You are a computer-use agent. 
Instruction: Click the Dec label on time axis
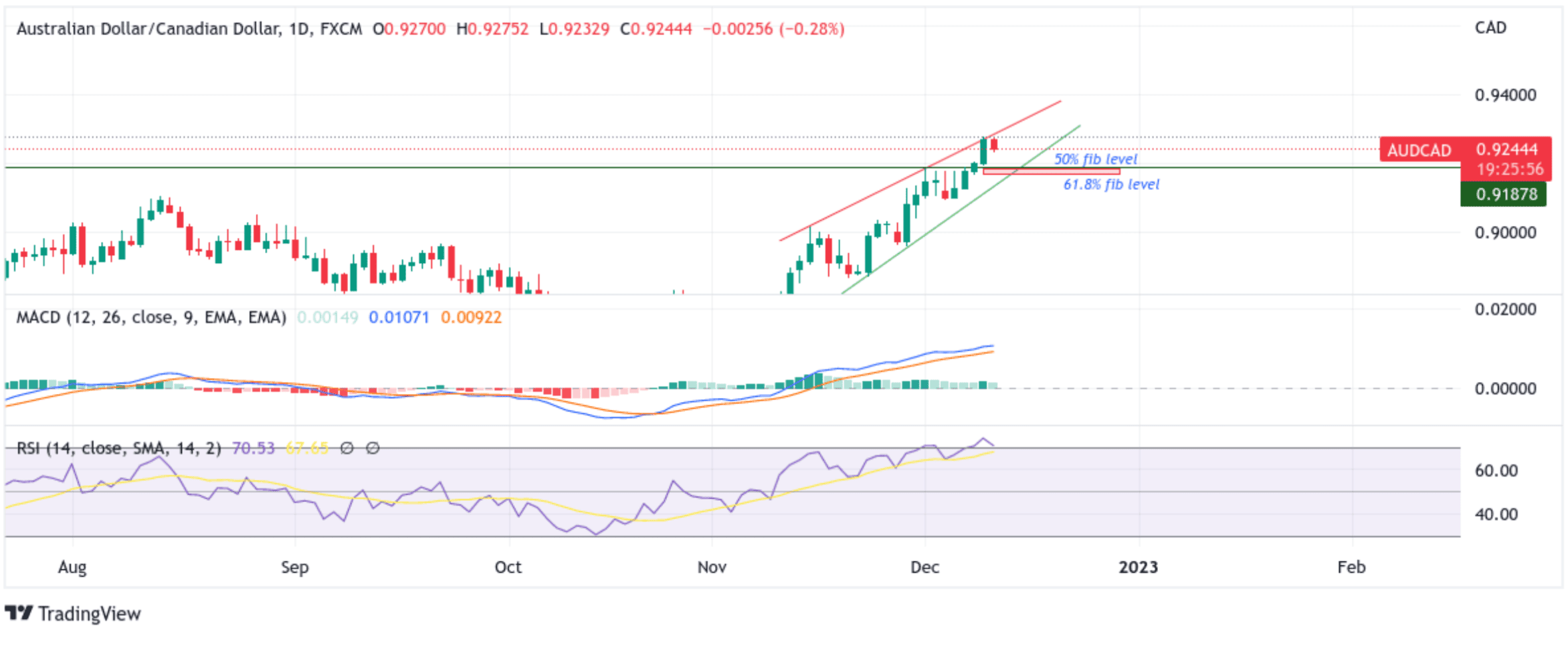(x=925, y=568)
